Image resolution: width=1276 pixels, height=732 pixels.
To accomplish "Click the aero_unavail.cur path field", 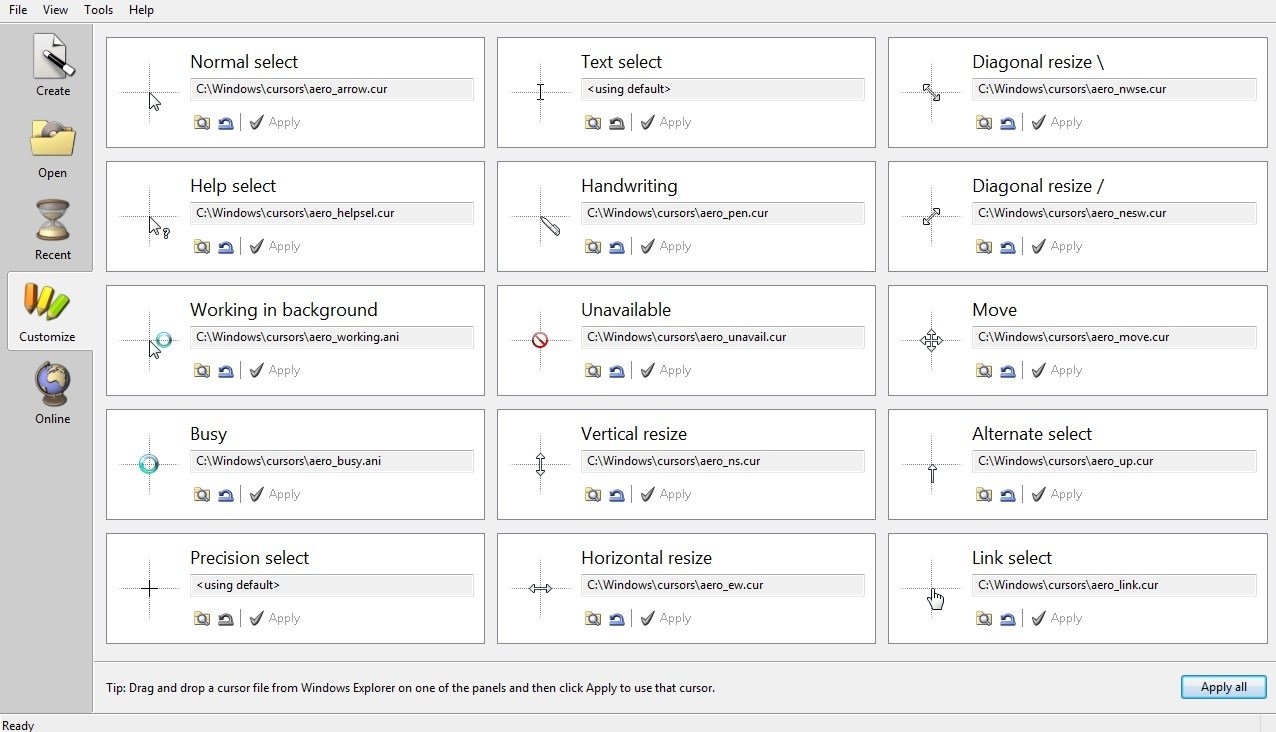I will coord(723,337).
